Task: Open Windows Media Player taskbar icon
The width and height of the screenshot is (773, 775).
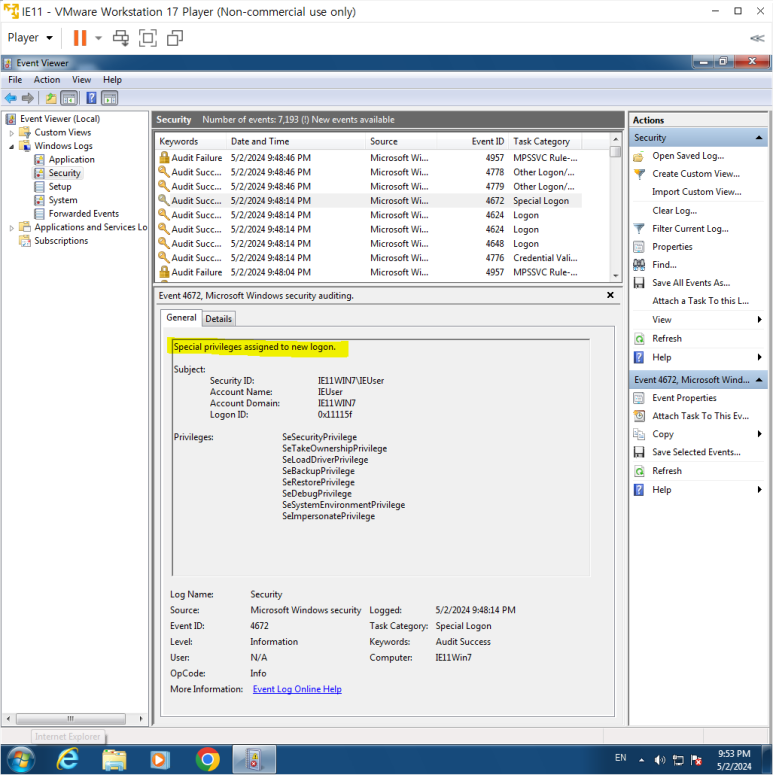Action: (160, 759)
